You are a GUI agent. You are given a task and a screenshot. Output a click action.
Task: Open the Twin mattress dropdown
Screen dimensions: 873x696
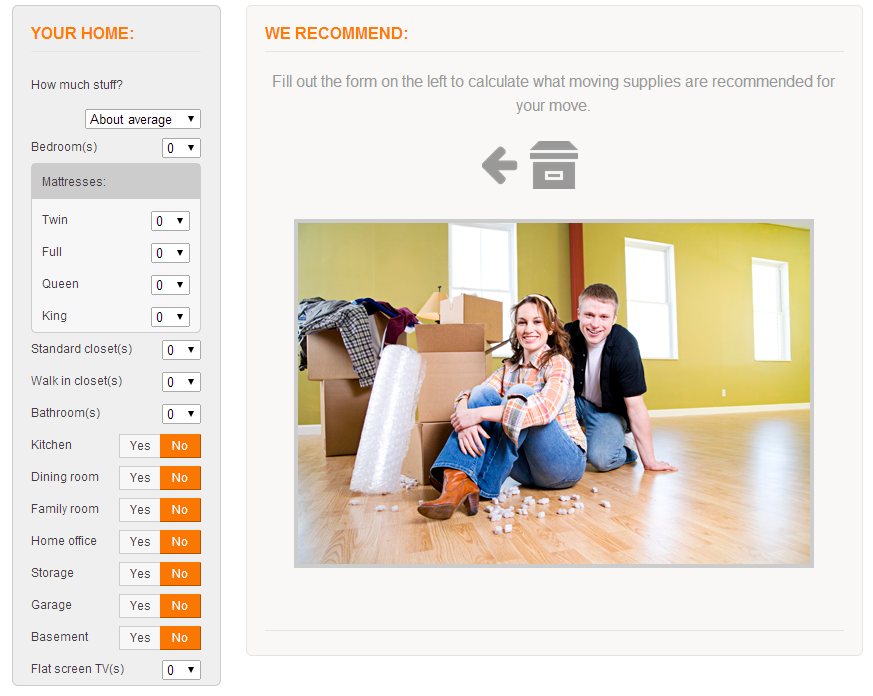pyautogui.click(x=170, y=220)
